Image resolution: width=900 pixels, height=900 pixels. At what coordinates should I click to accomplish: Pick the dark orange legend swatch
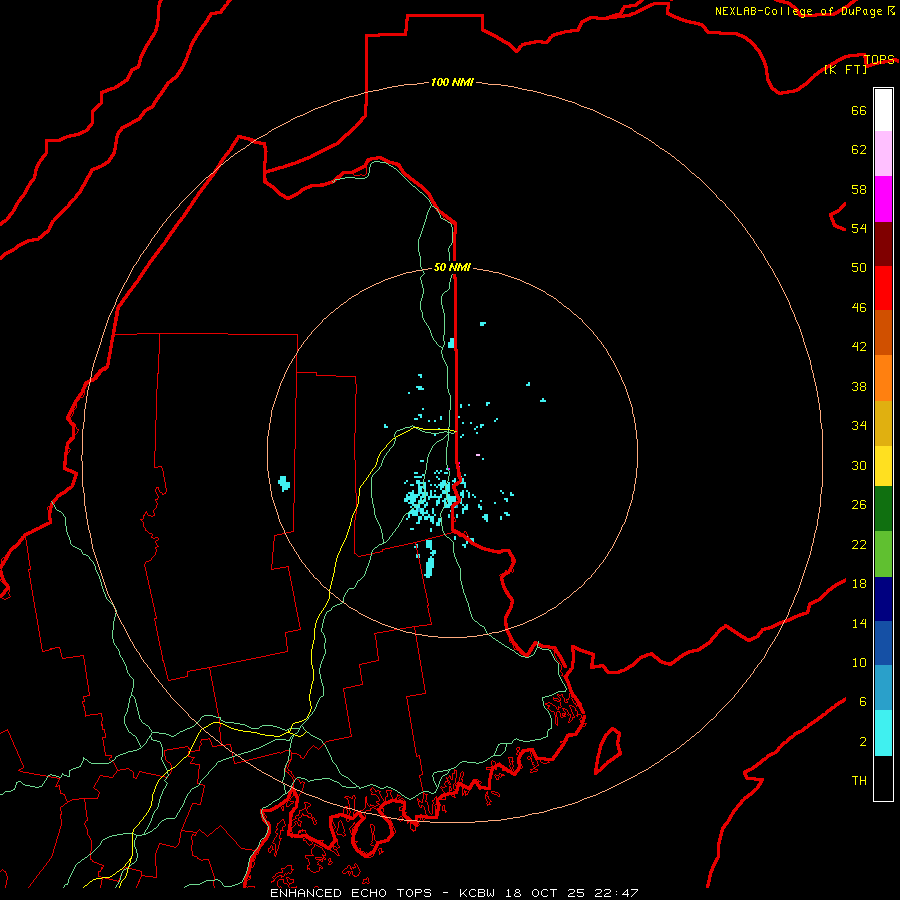(x=883, y=333)
